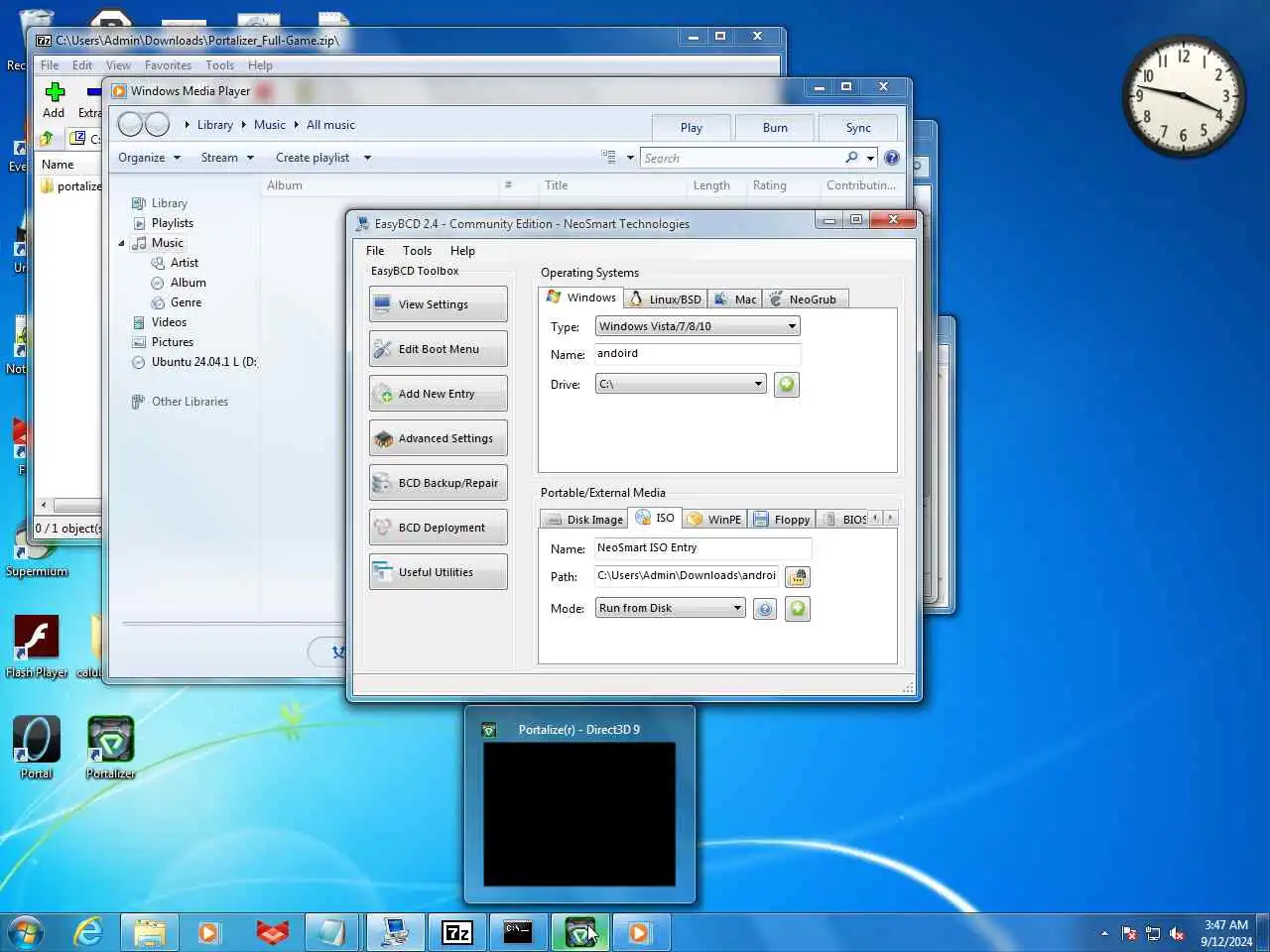Open the 7-Zip Favorites menu

coord(168,65)
